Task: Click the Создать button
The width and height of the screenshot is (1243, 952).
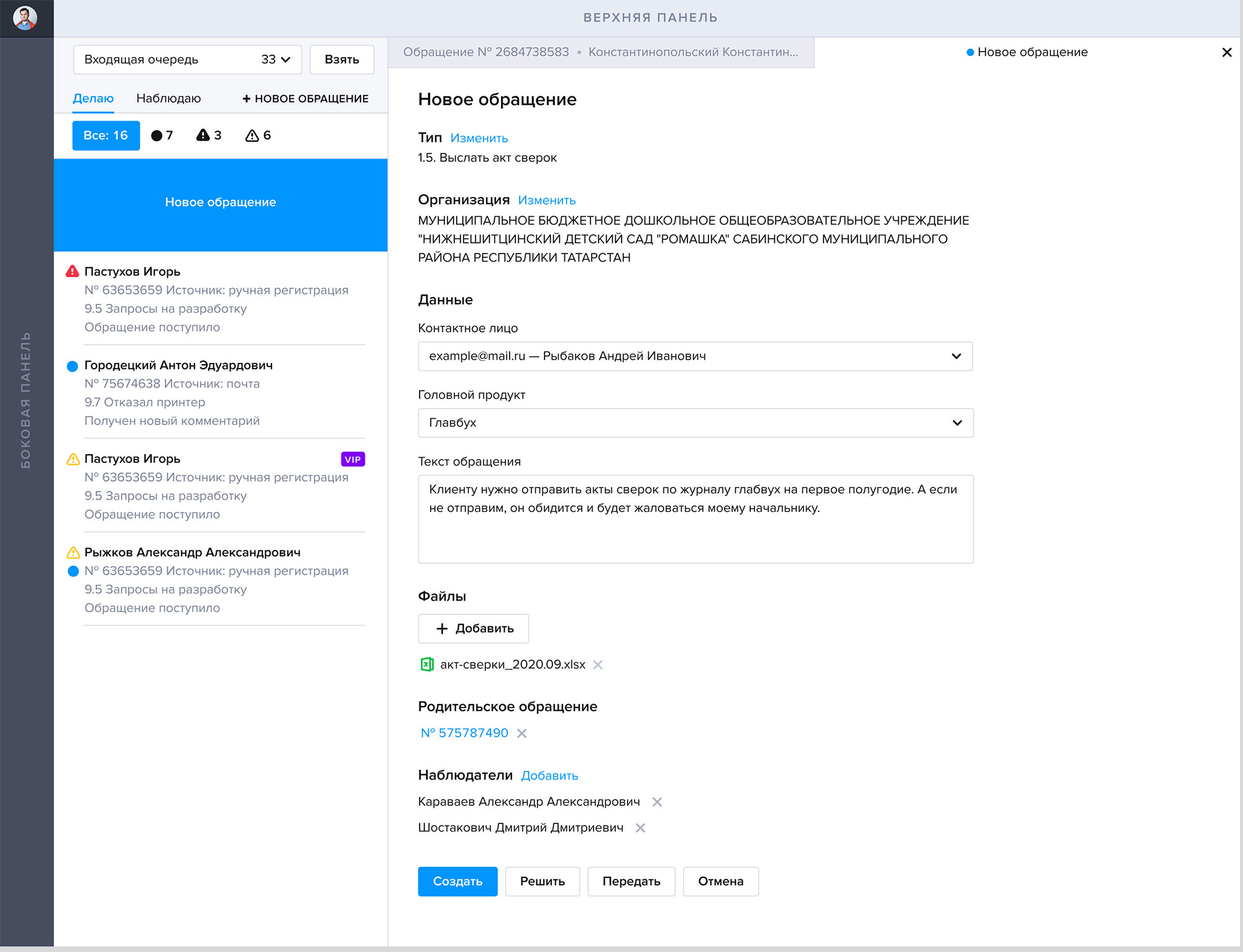Action: [x=457, y=881]
